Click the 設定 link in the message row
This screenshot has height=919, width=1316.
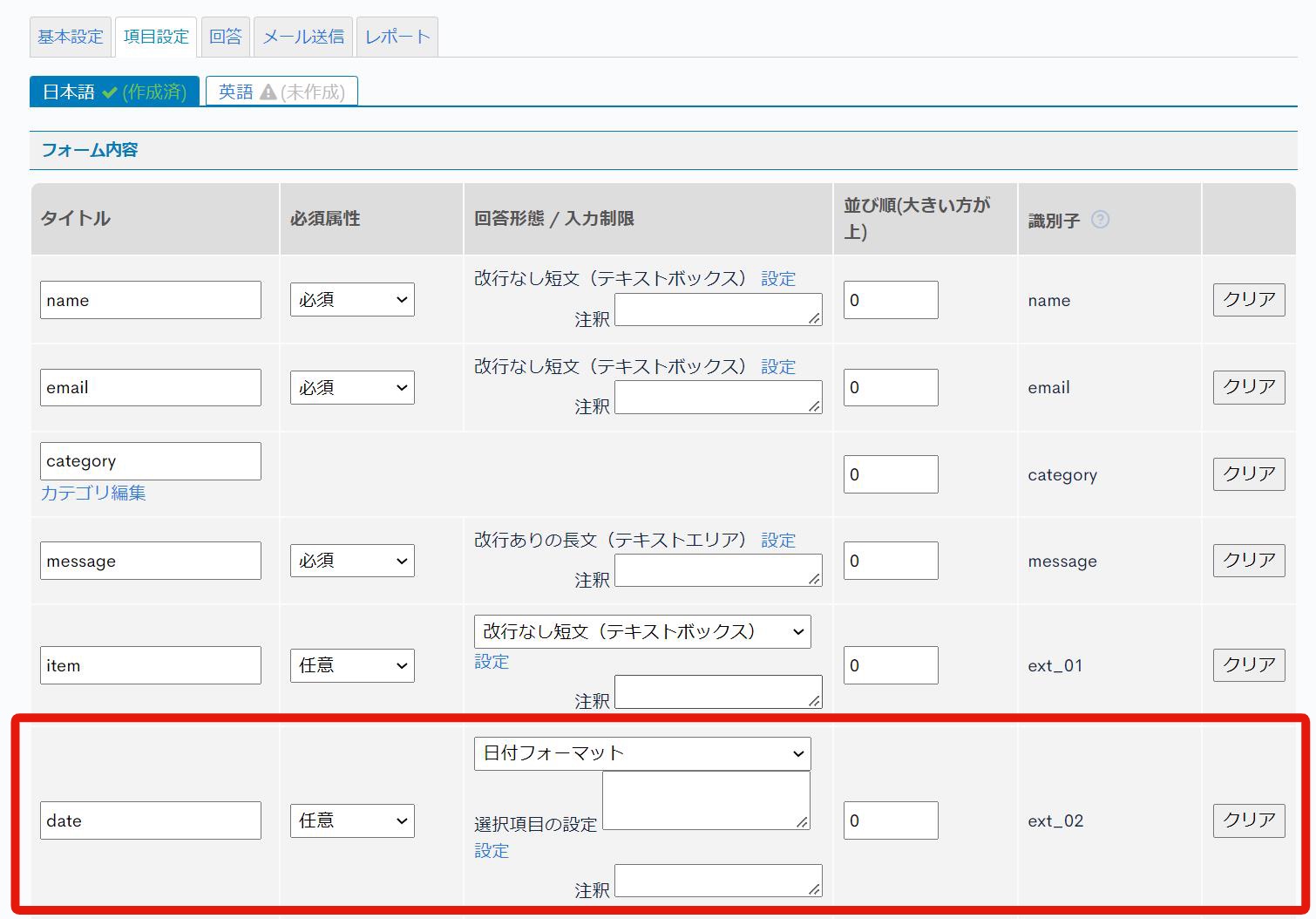(x=778, y=541)
